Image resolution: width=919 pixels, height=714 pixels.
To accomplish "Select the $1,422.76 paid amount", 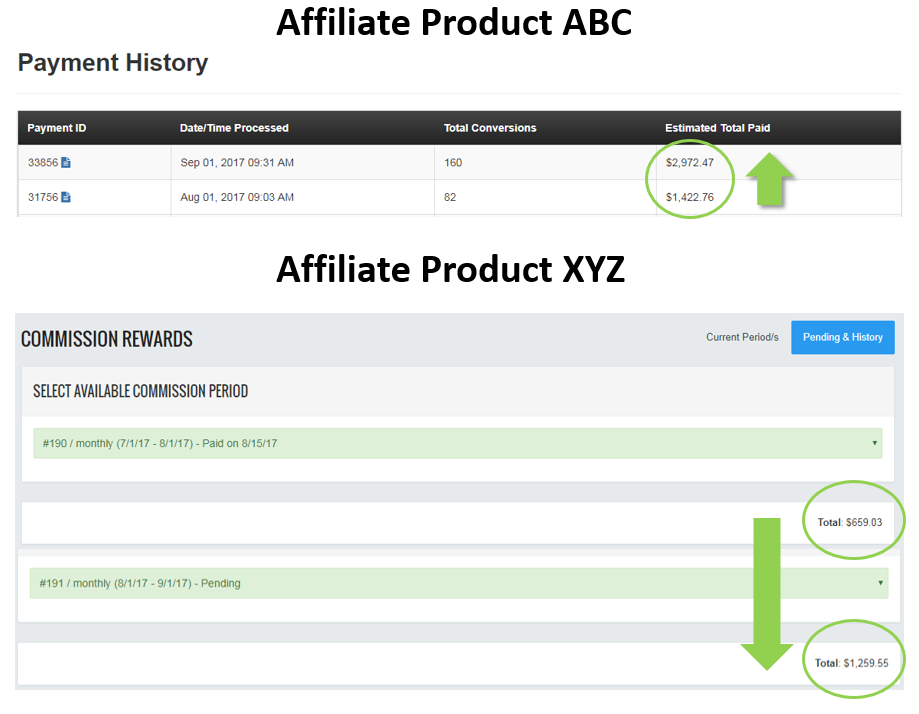I will (x=690, y=197).
